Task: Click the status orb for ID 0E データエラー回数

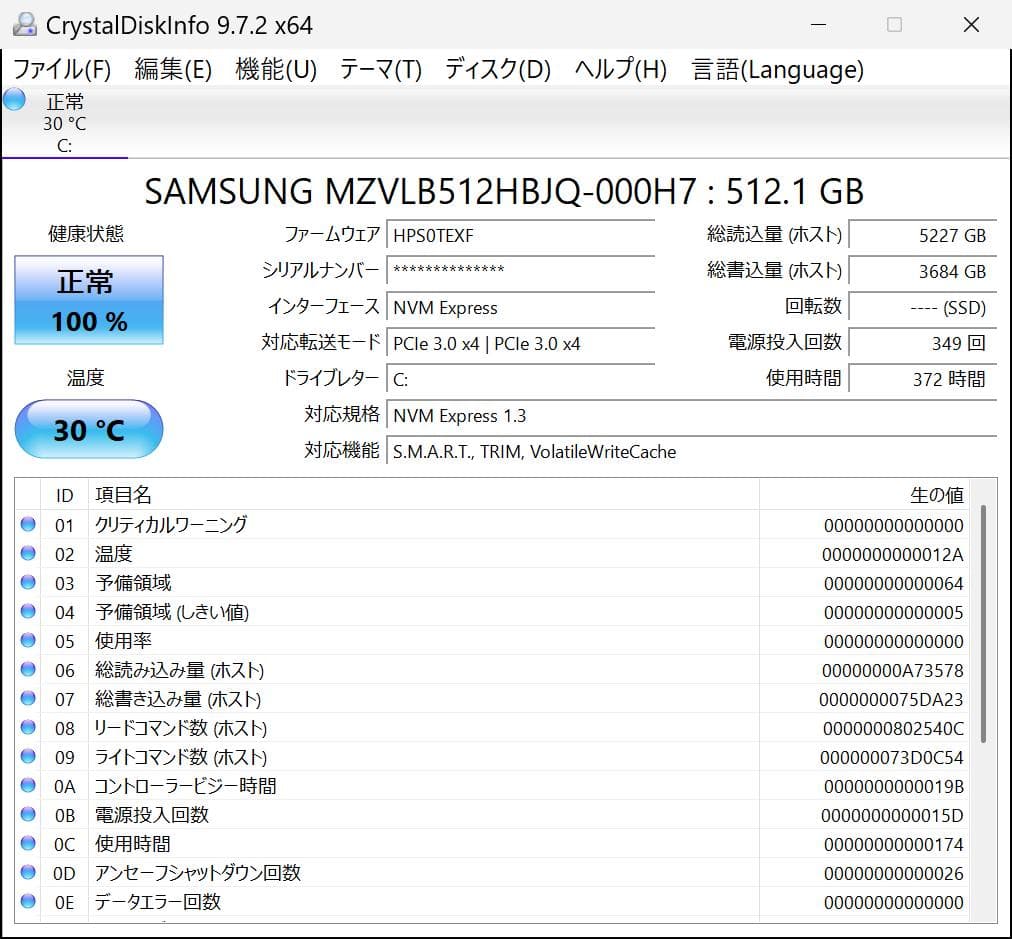Action: pyautogui.click(x=28, y=901)
